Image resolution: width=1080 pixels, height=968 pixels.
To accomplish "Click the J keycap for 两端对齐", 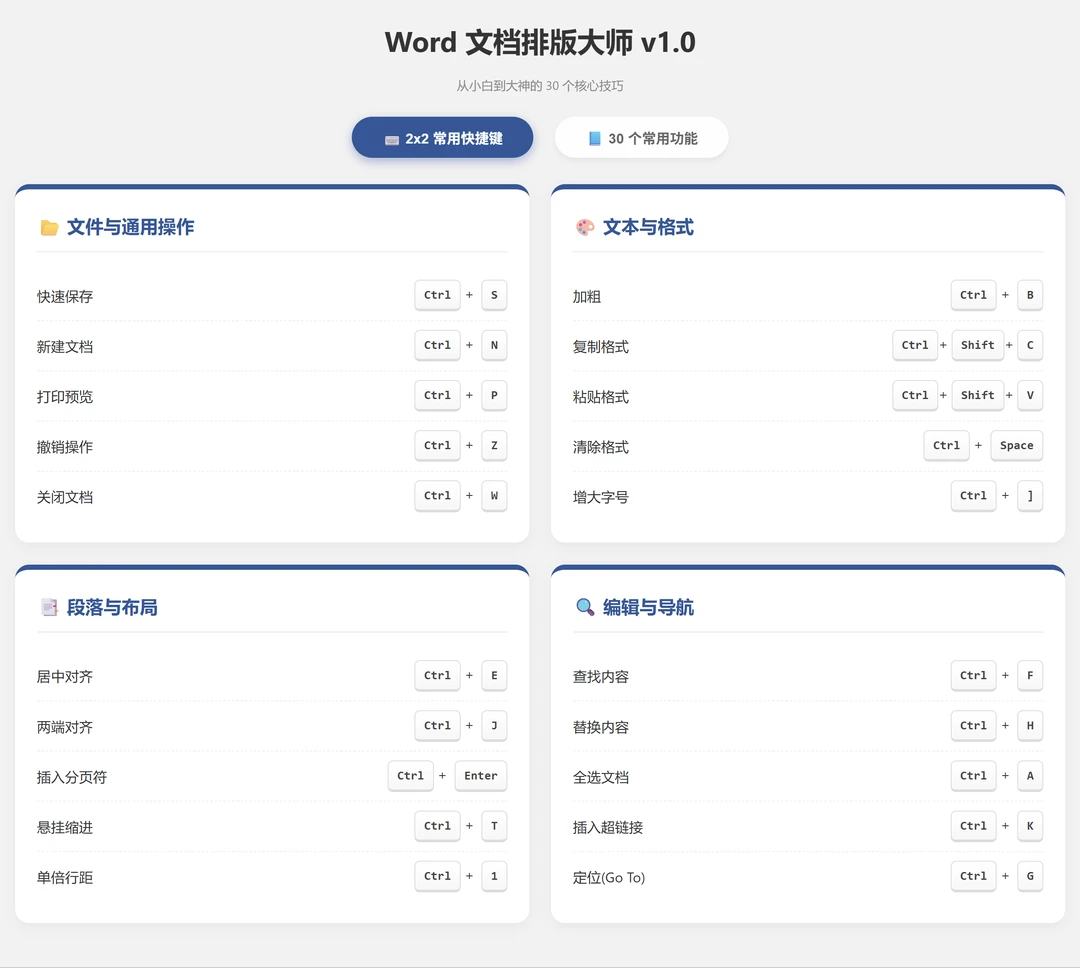I will point(494,725).
